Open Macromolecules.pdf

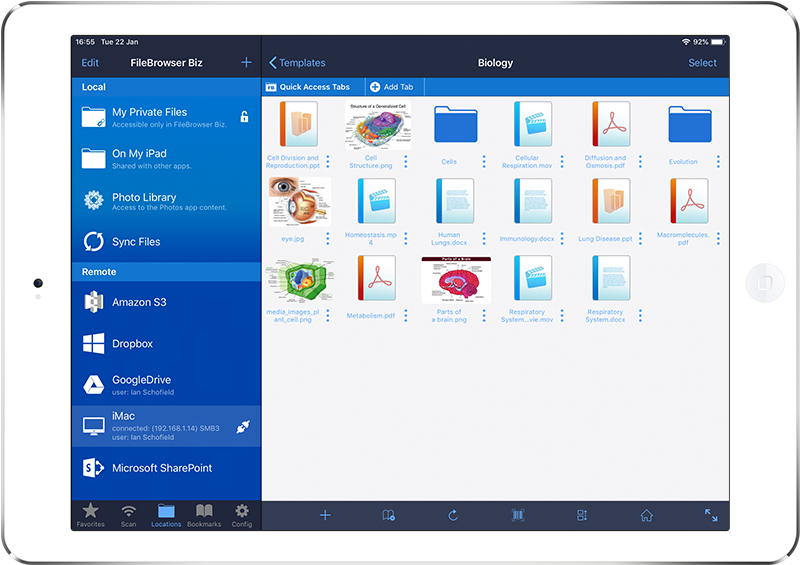pos(689,201)
